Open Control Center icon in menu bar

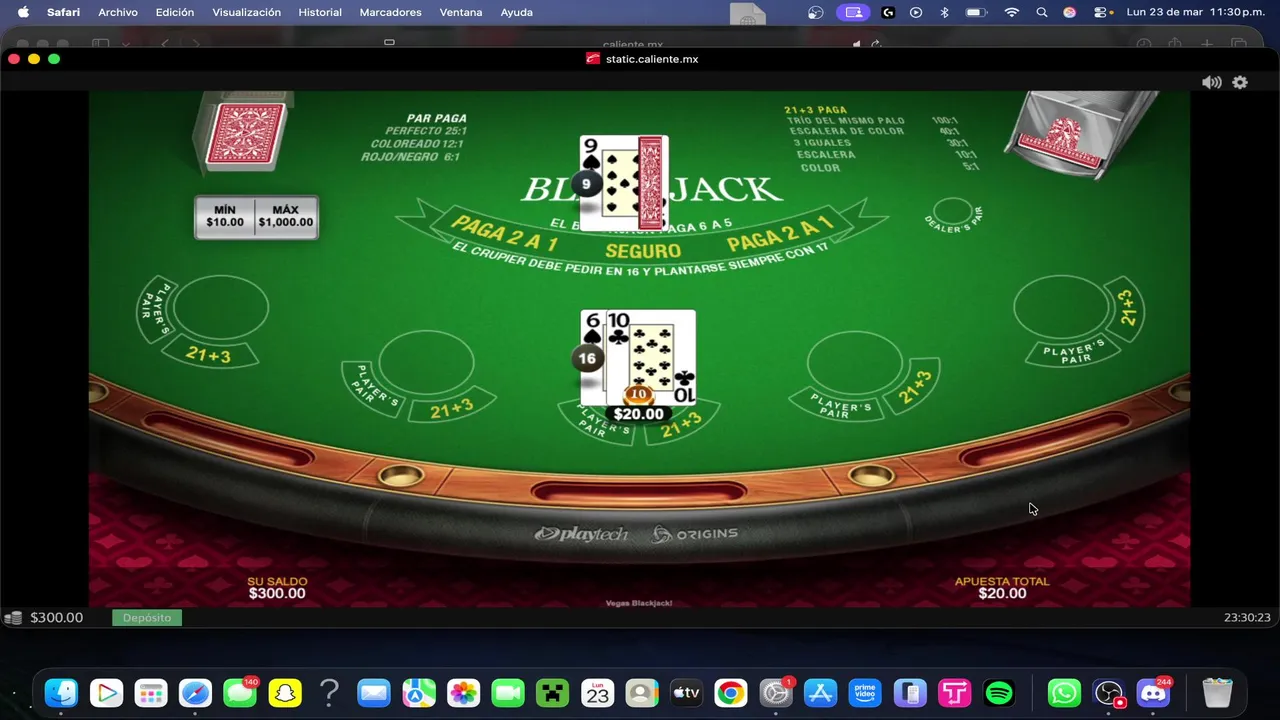(x=1101, y=12)
